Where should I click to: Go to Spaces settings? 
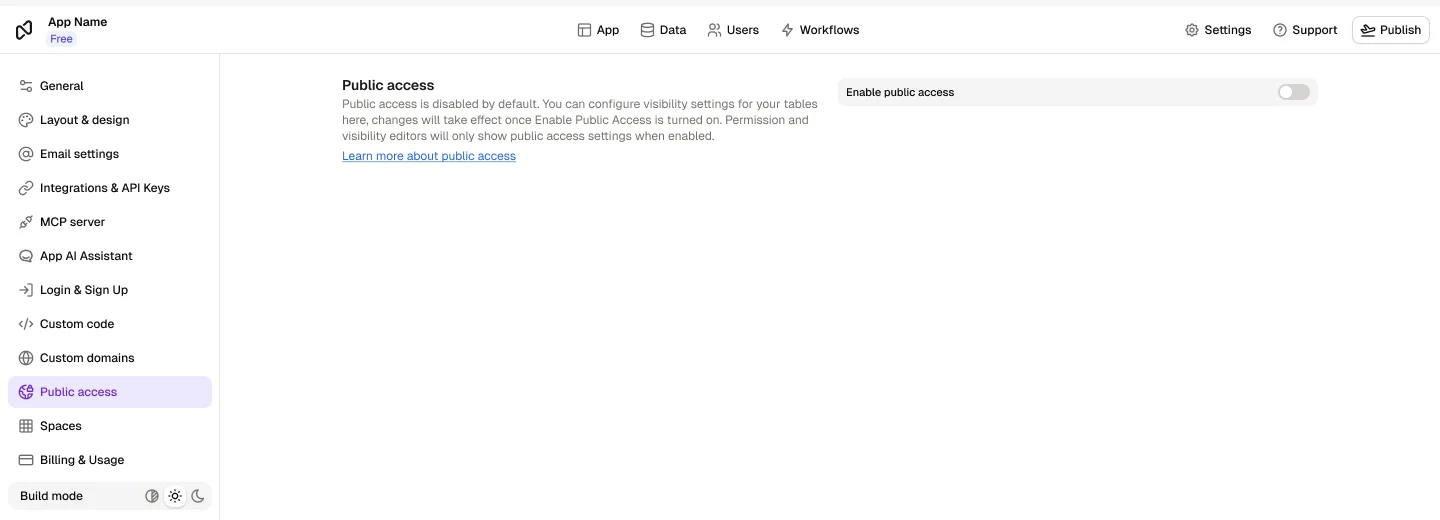(x=110, y=426)
